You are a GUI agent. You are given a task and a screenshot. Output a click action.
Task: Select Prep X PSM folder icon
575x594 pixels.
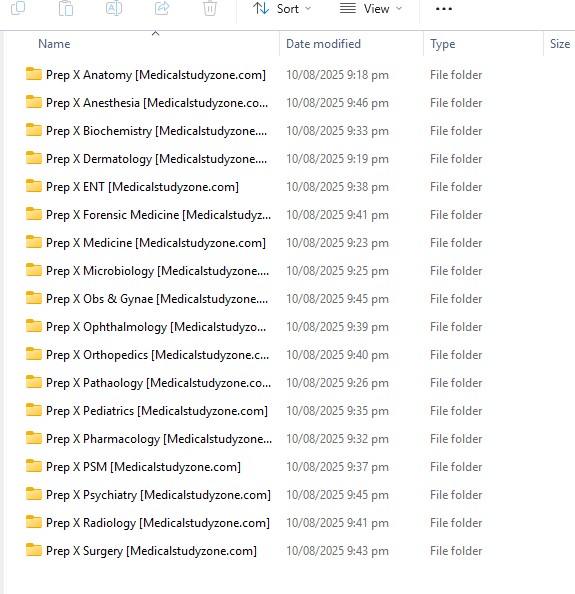(x=34, y=466)
